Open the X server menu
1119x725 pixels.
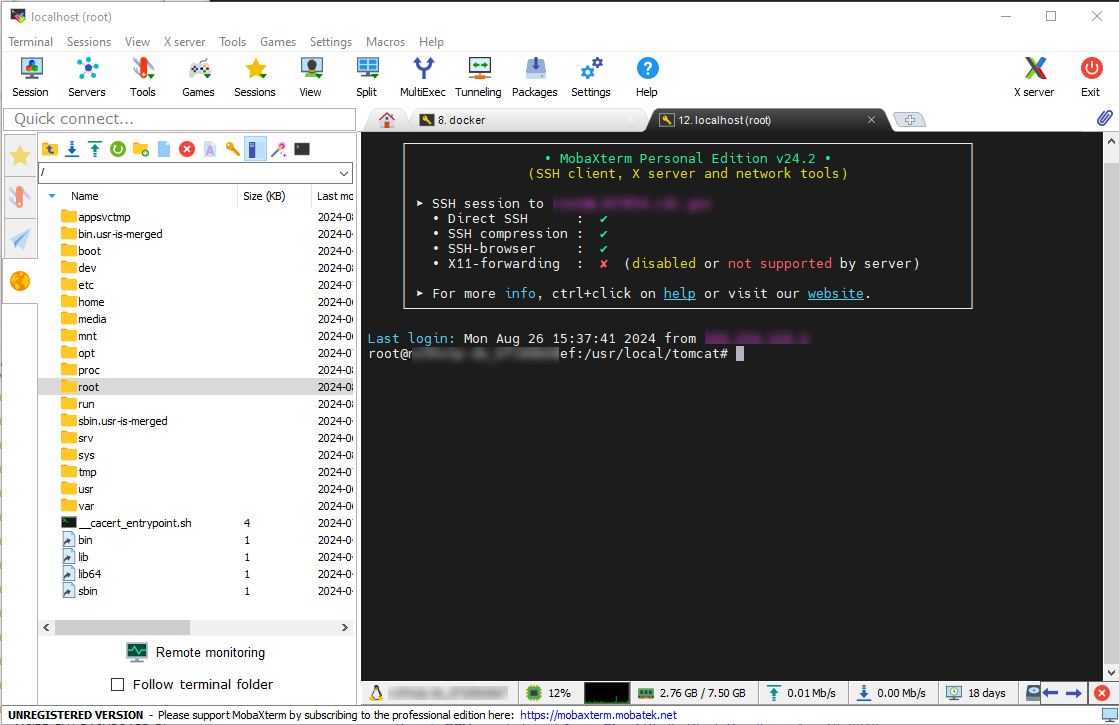tap(184, 42)
